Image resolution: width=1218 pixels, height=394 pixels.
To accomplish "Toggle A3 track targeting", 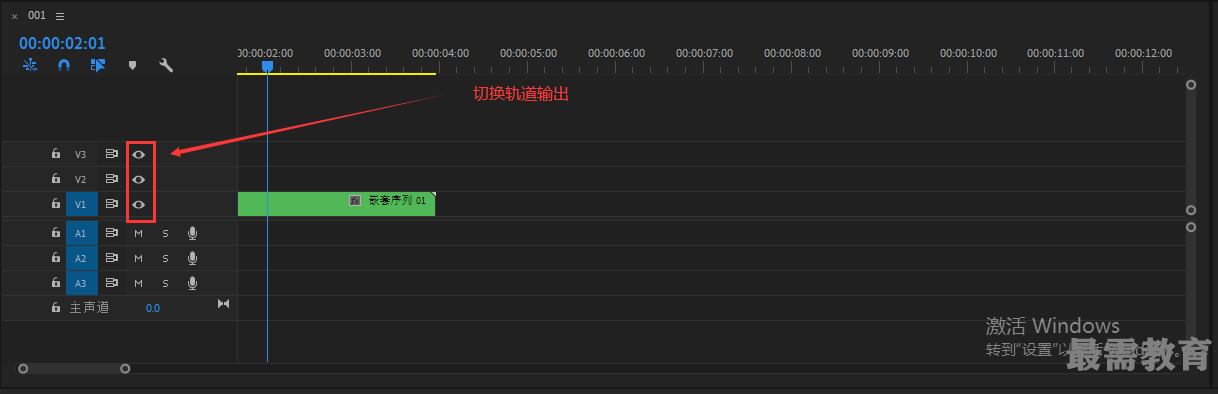I will coord(82,283).
